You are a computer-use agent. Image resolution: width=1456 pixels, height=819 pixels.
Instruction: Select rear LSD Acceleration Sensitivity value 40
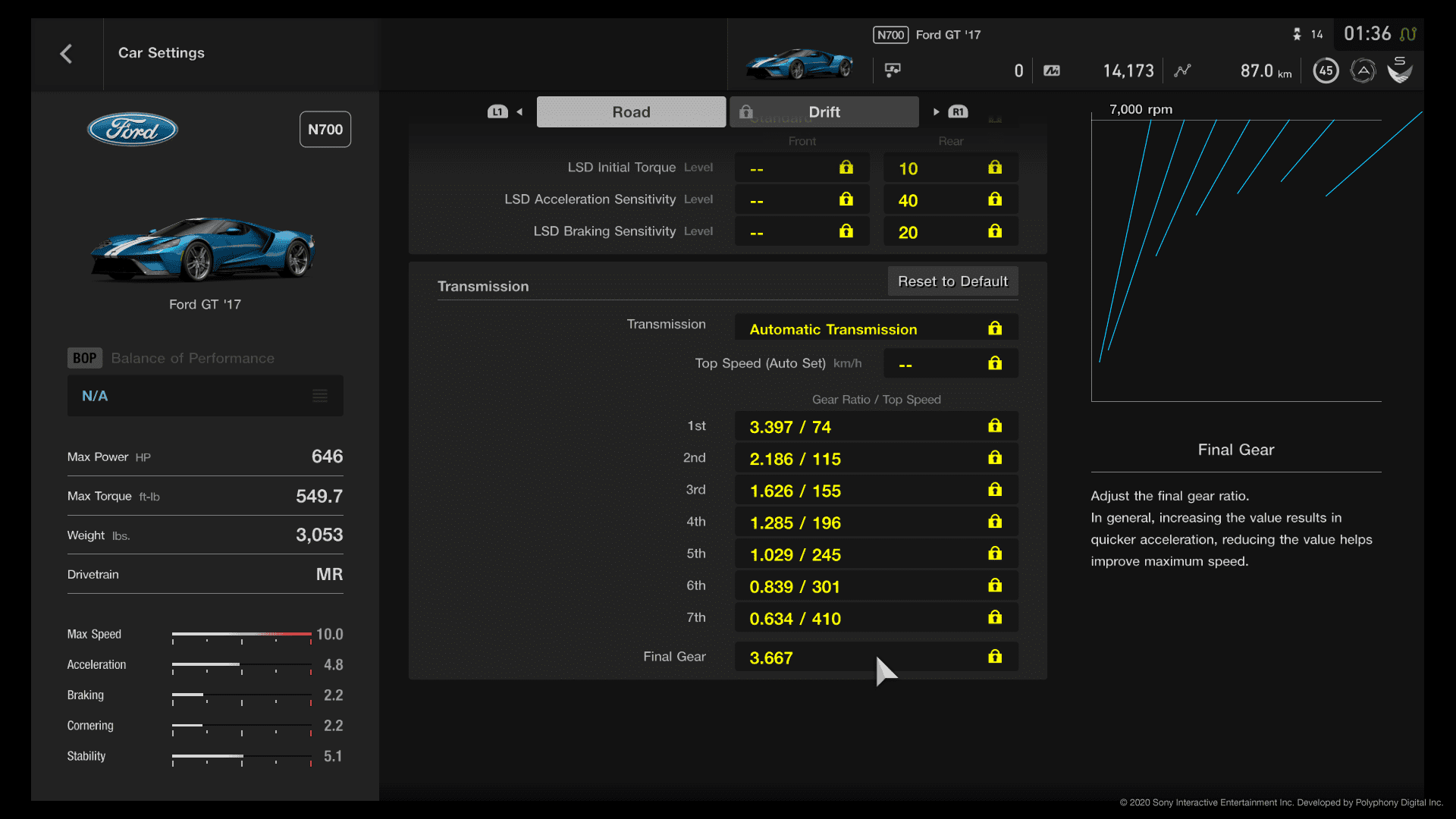point(950,200)
